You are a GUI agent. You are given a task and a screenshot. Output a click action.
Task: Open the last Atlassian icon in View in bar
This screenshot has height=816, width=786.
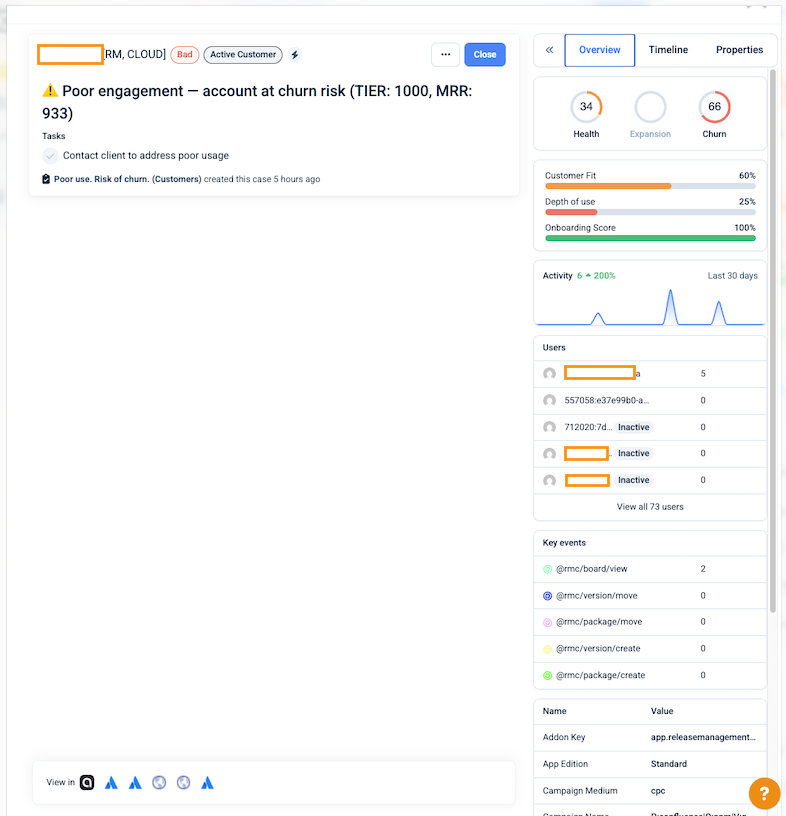click(x=207, y=782)
